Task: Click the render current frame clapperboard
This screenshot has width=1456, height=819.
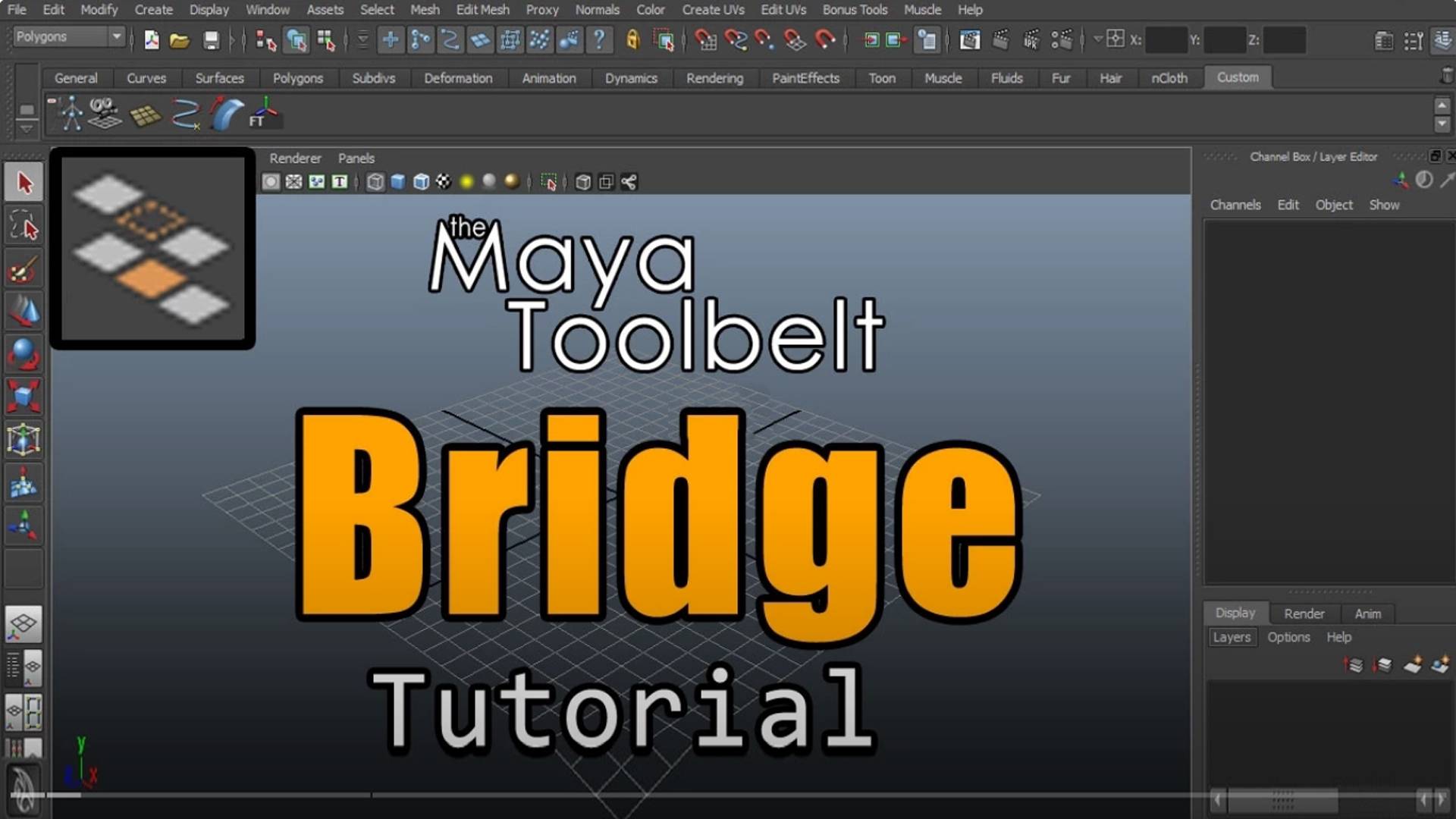Action: click(x=1001, y=39)
